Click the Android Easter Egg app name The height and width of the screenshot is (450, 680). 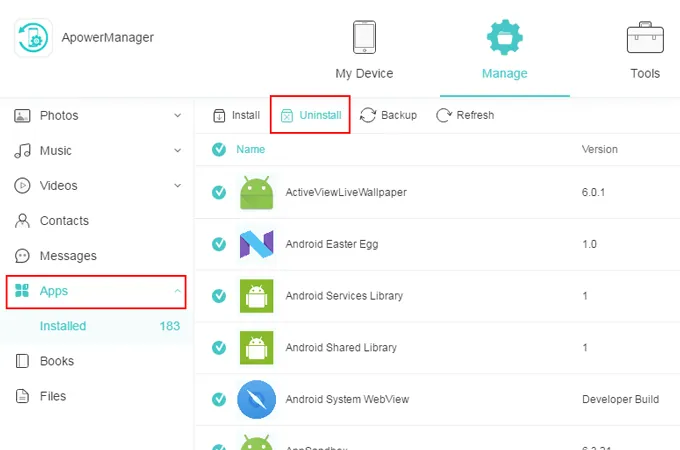pos(332,244)
